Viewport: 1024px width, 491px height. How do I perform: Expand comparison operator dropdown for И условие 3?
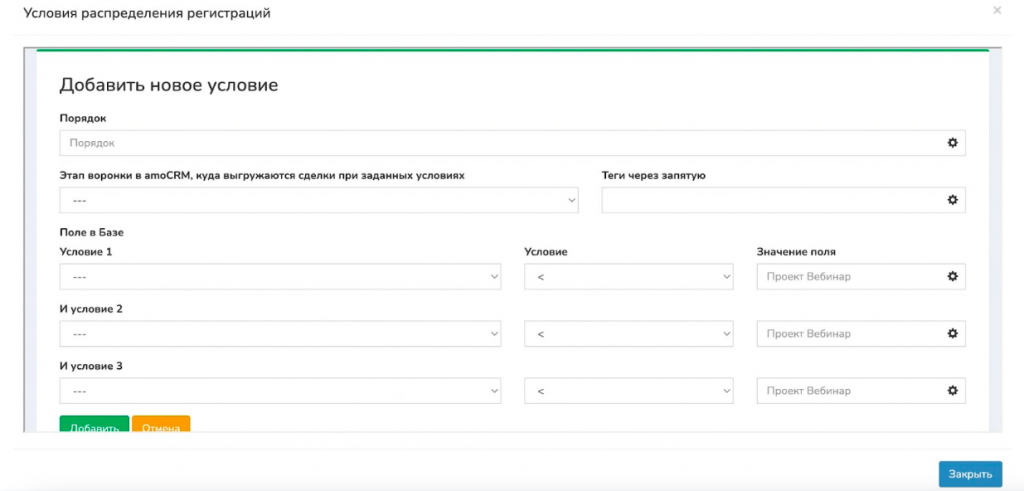(x=629, y=391)
